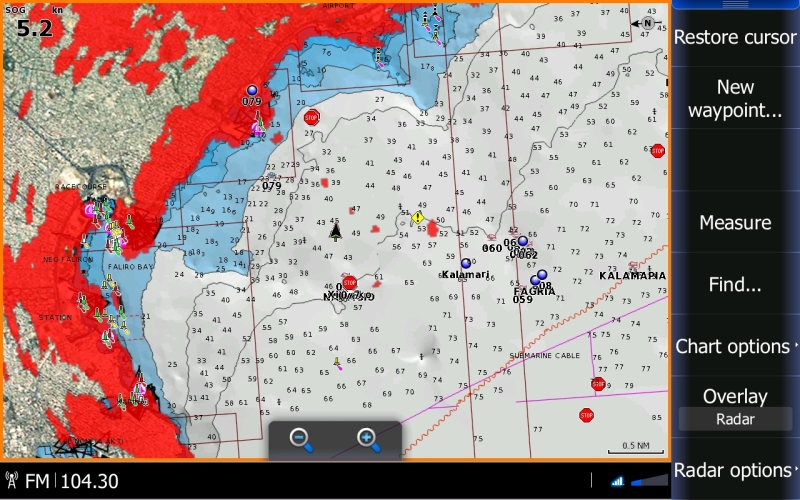Click the north-up compass indicator
The image size is (800, 500).
[647, 22]
